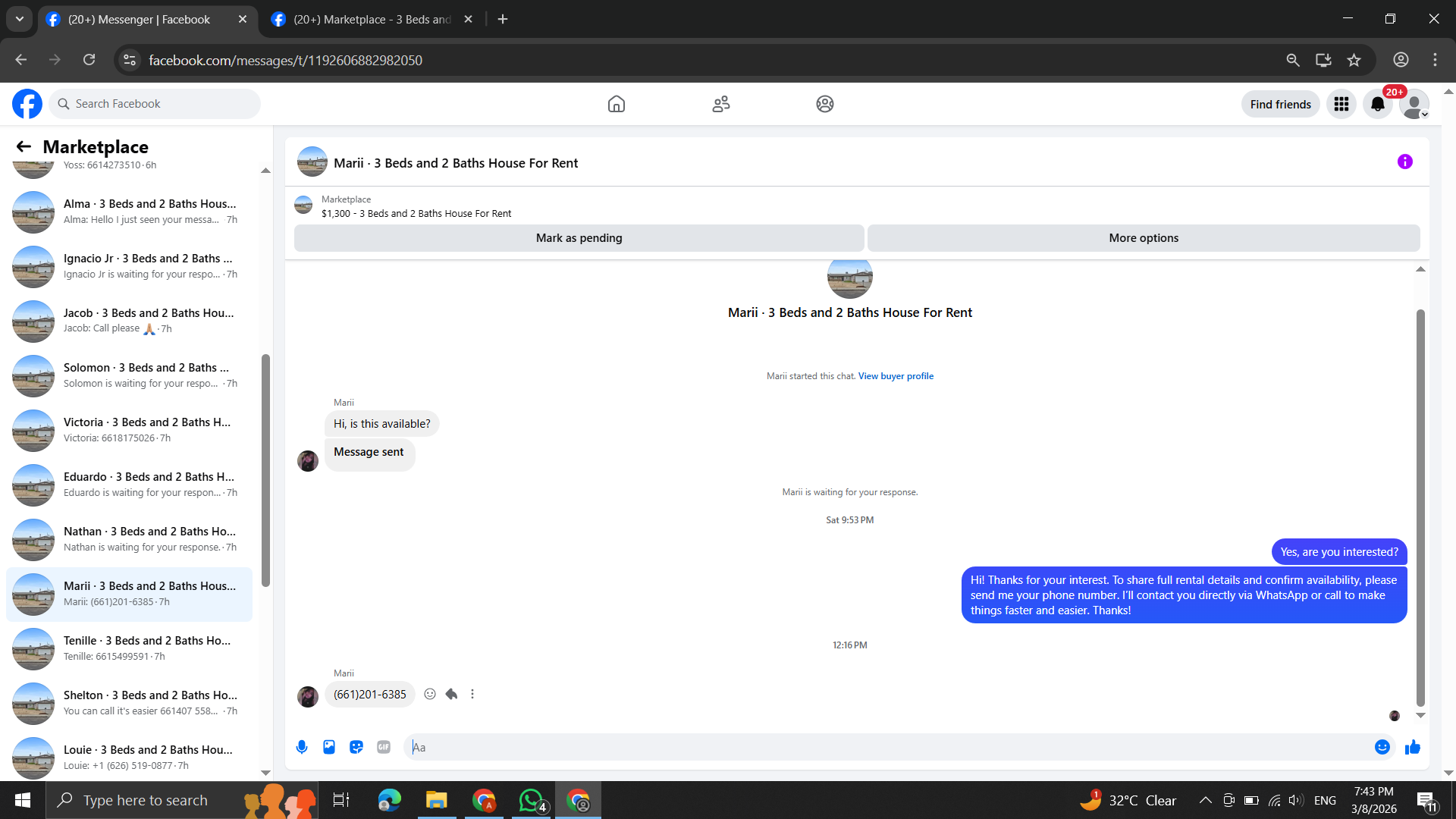
Task: Send a thumbs up like
Action: [1412, 748]
